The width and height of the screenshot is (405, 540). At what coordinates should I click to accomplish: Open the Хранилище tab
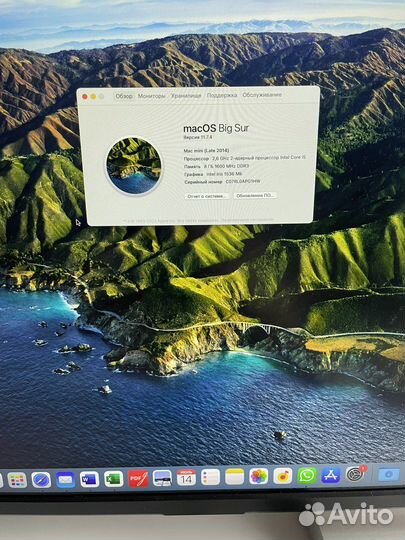(x=186, y=95)
